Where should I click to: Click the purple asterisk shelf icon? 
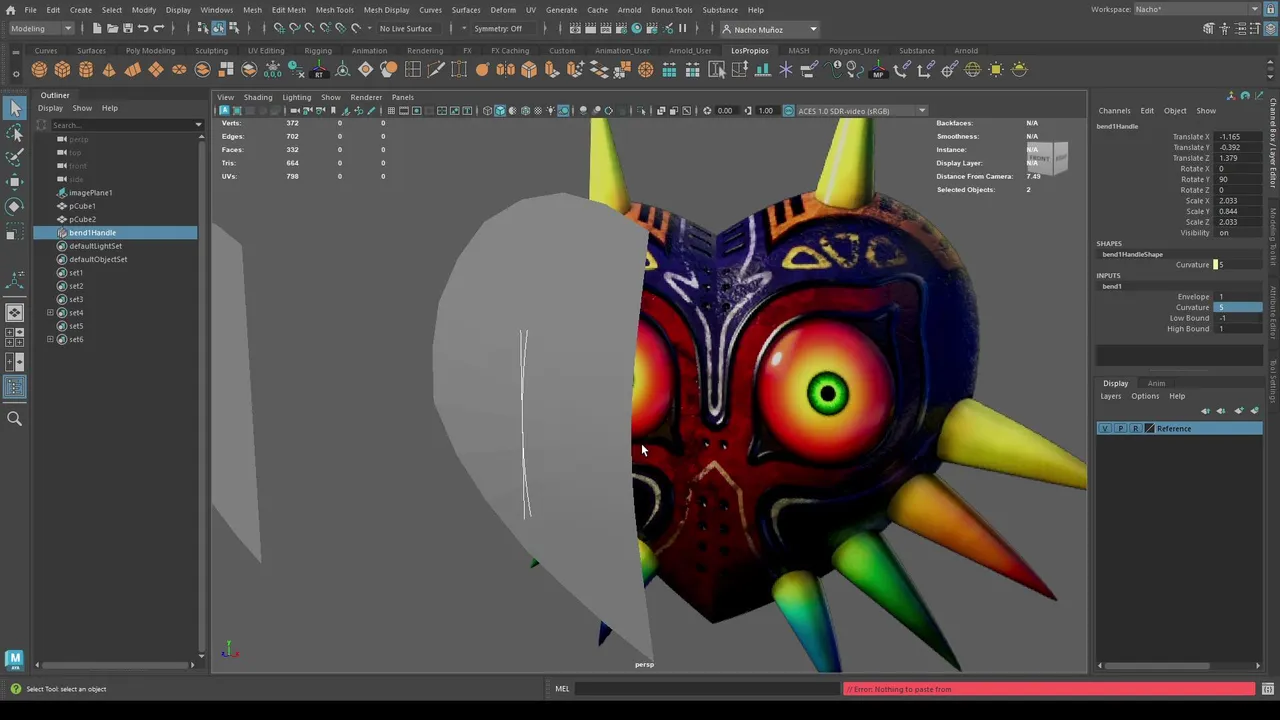tap(786, 70)
